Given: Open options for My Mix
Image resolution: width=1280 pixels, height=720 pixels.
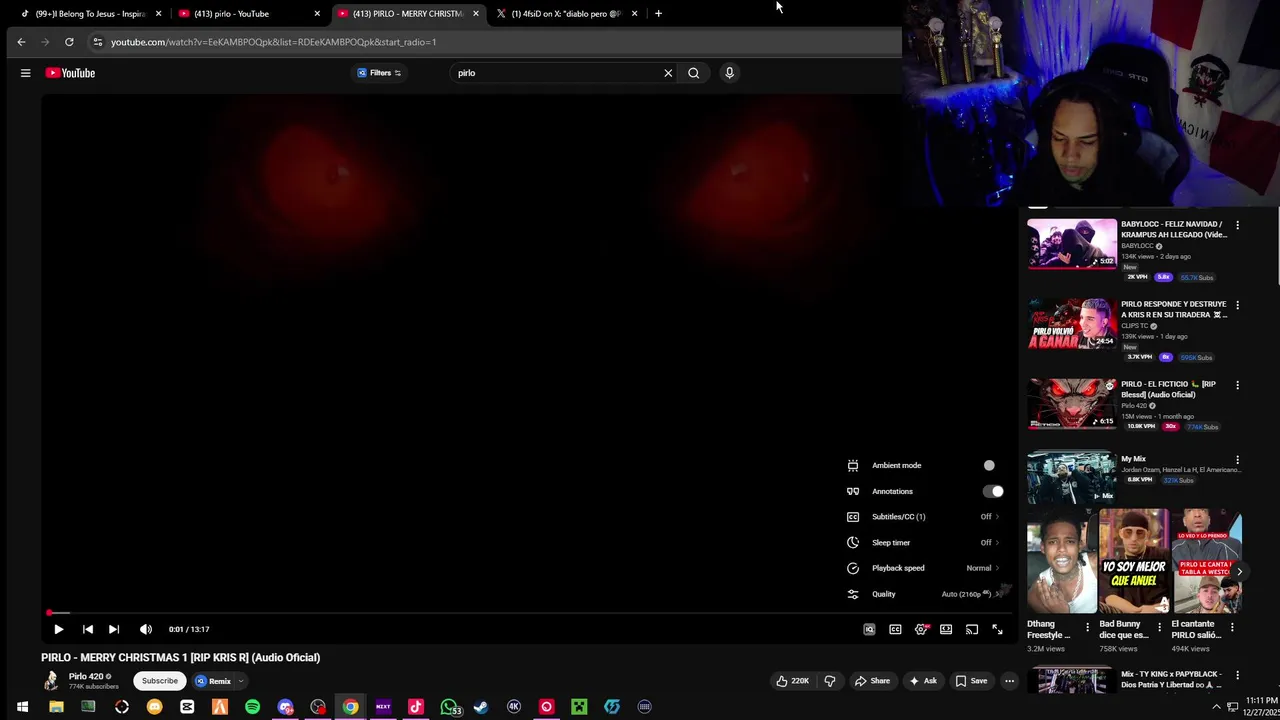Looking at the screenshot, I should [1237, 460].
